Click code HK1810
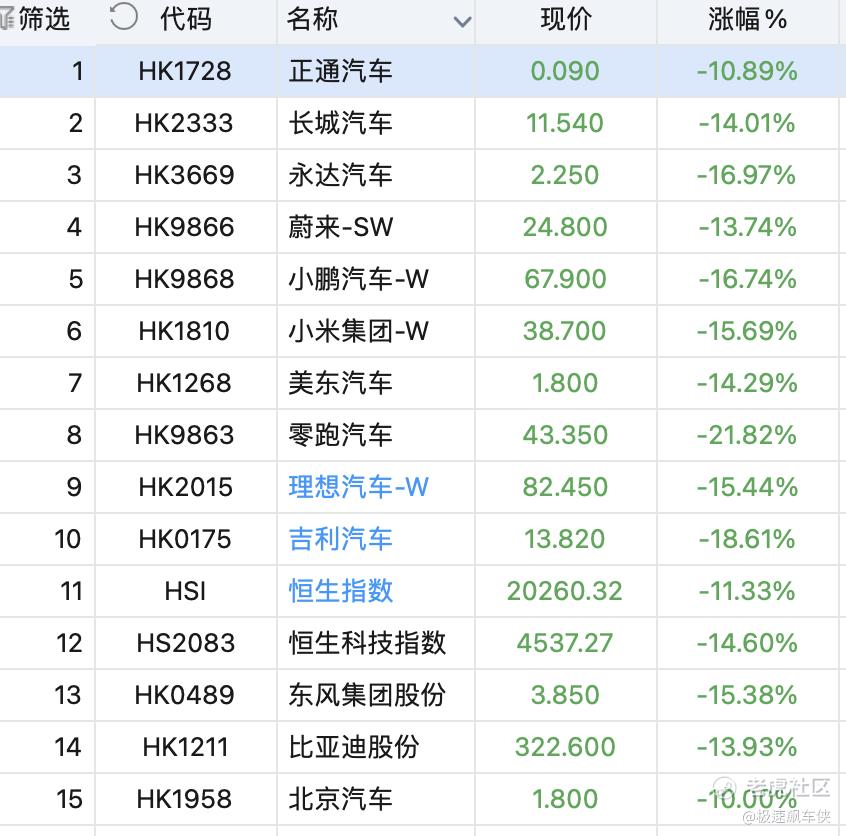Screen dimensions: 846x836 click(x=185, y=331)
